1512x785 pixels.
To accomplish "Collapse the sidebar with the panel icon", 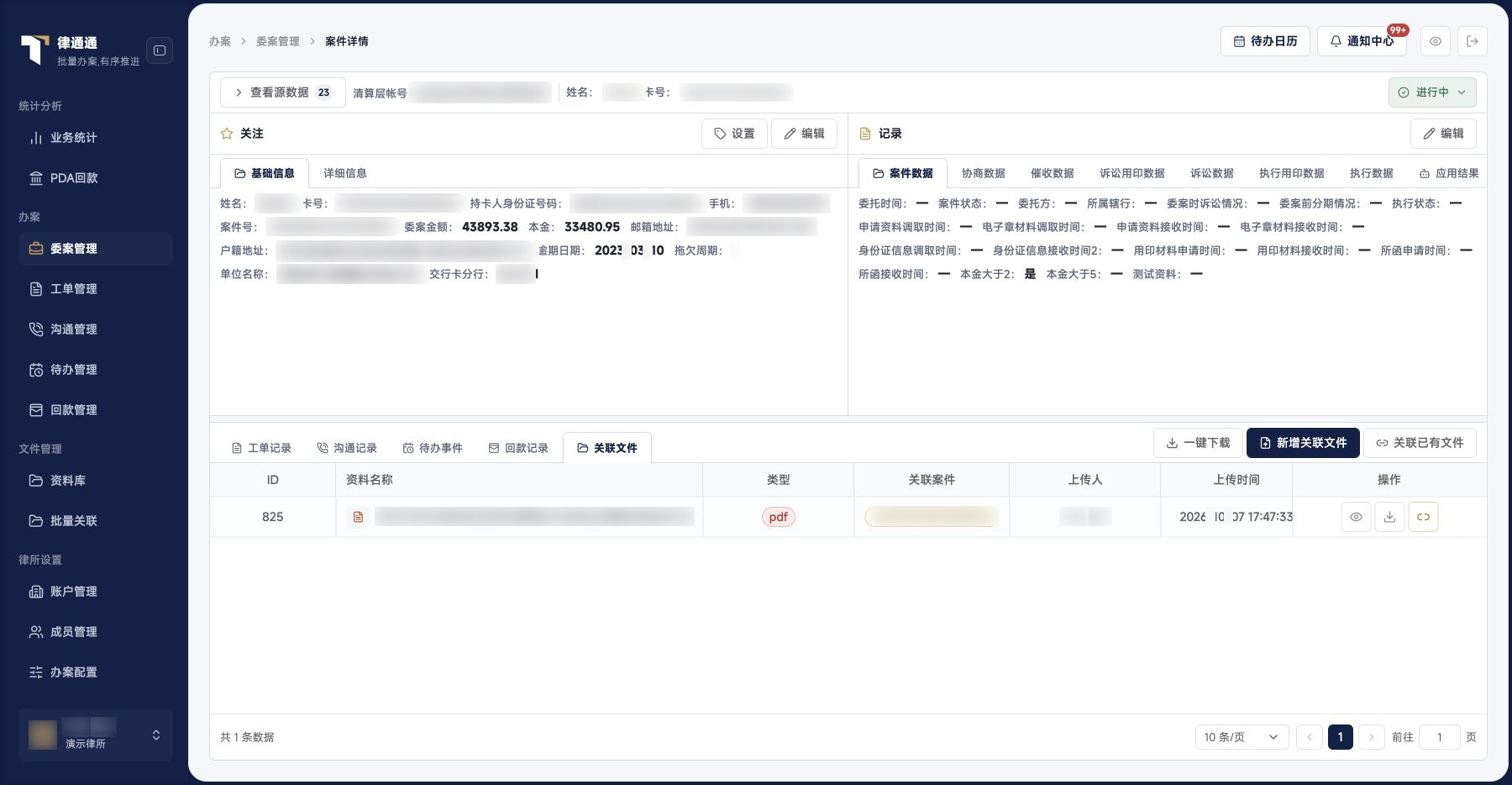I will (x=160, y=50).
